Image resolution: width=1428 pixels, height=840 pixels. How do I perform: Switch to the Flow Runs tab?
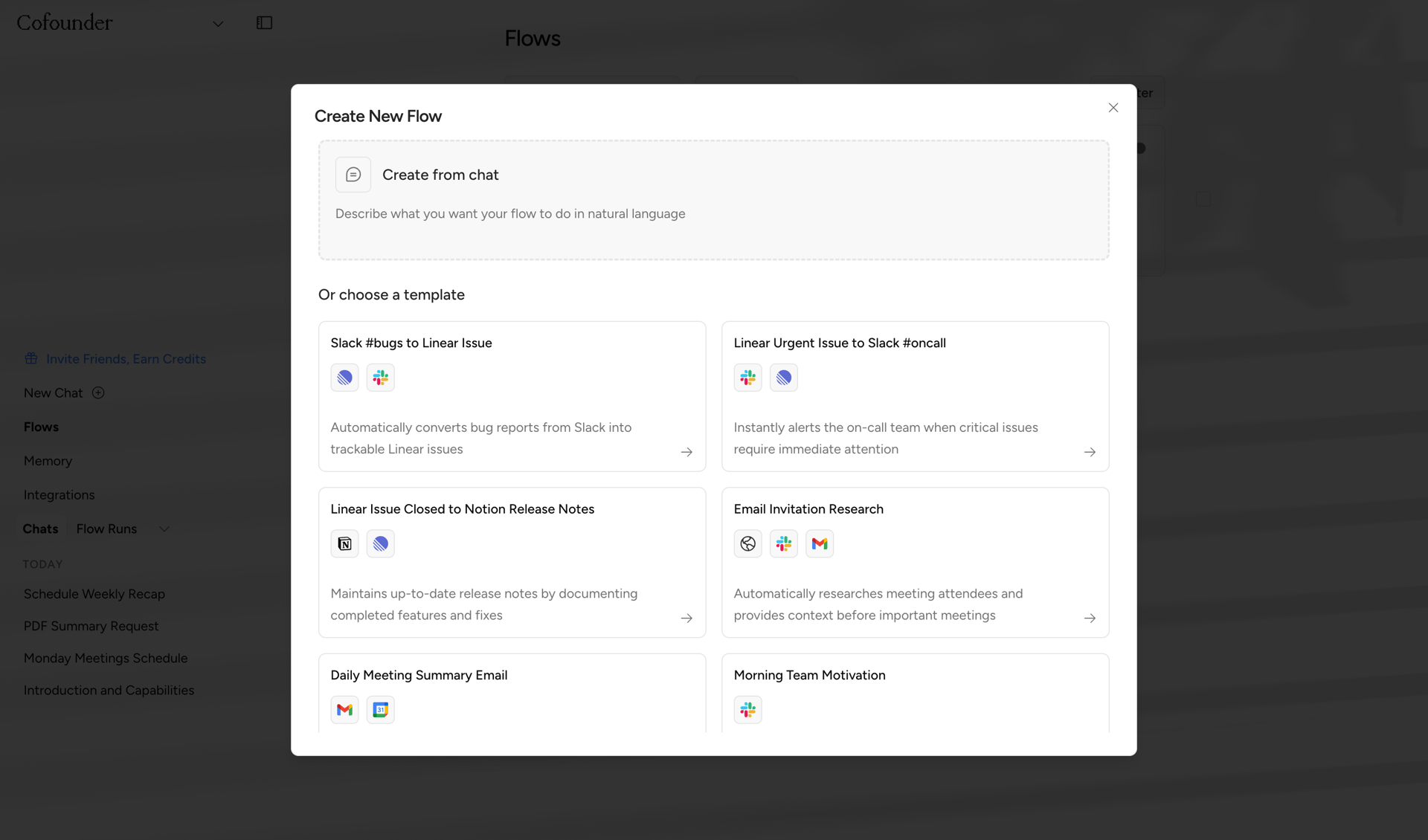106,529
